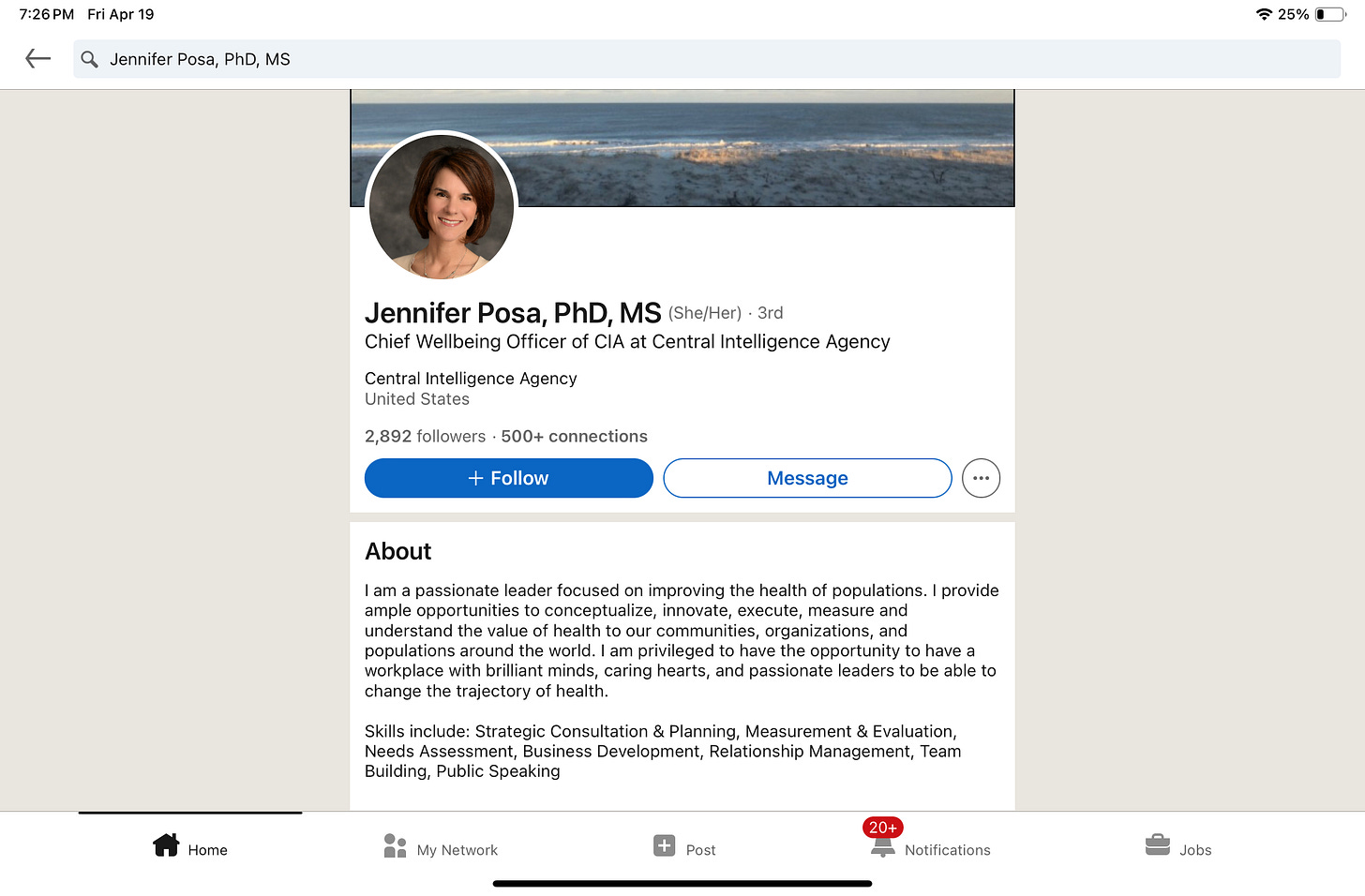The image size is (1365, 896).
Task: Switch to the Jobs tab
Action: click(1178, 848)
